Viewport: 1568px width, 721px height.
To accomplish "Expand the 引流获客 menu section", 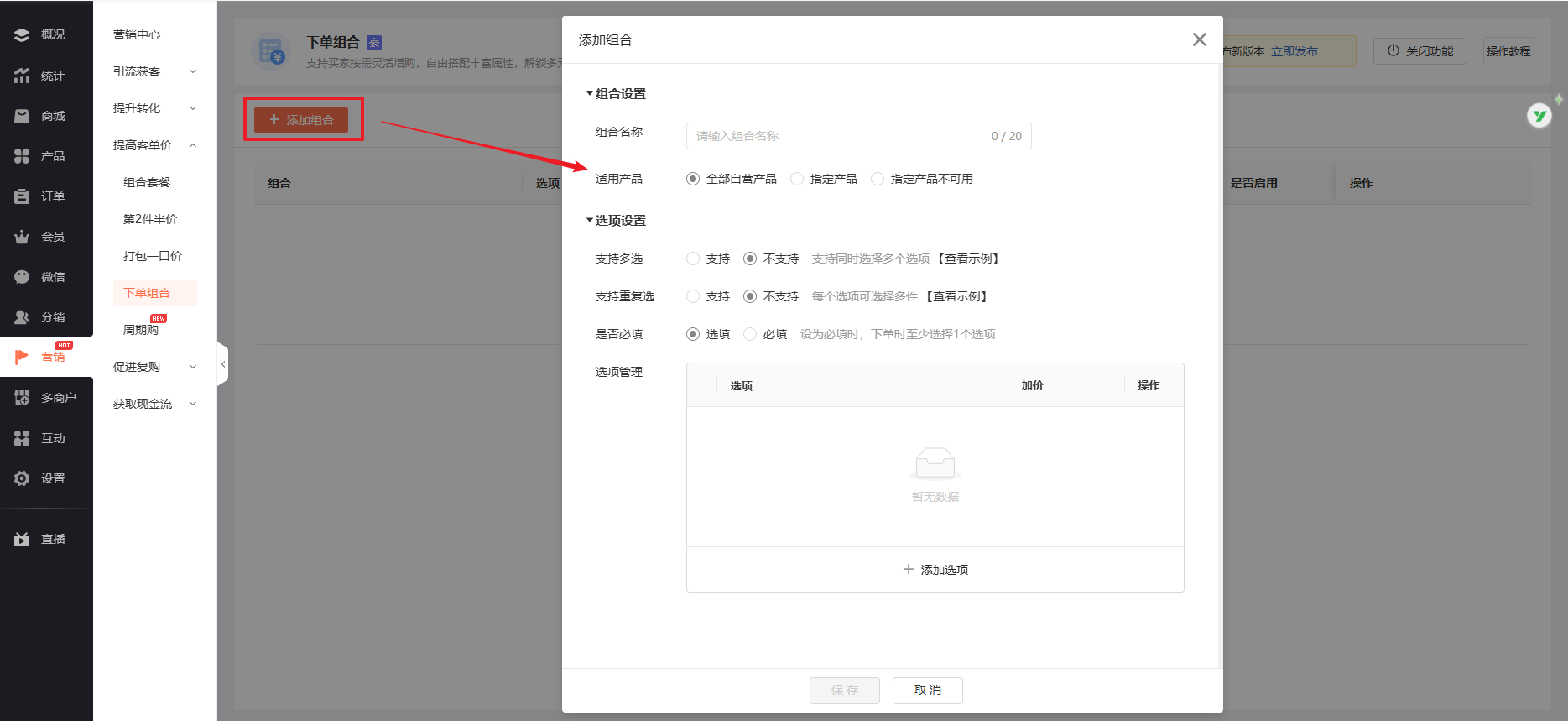I will tap(154, 71).
